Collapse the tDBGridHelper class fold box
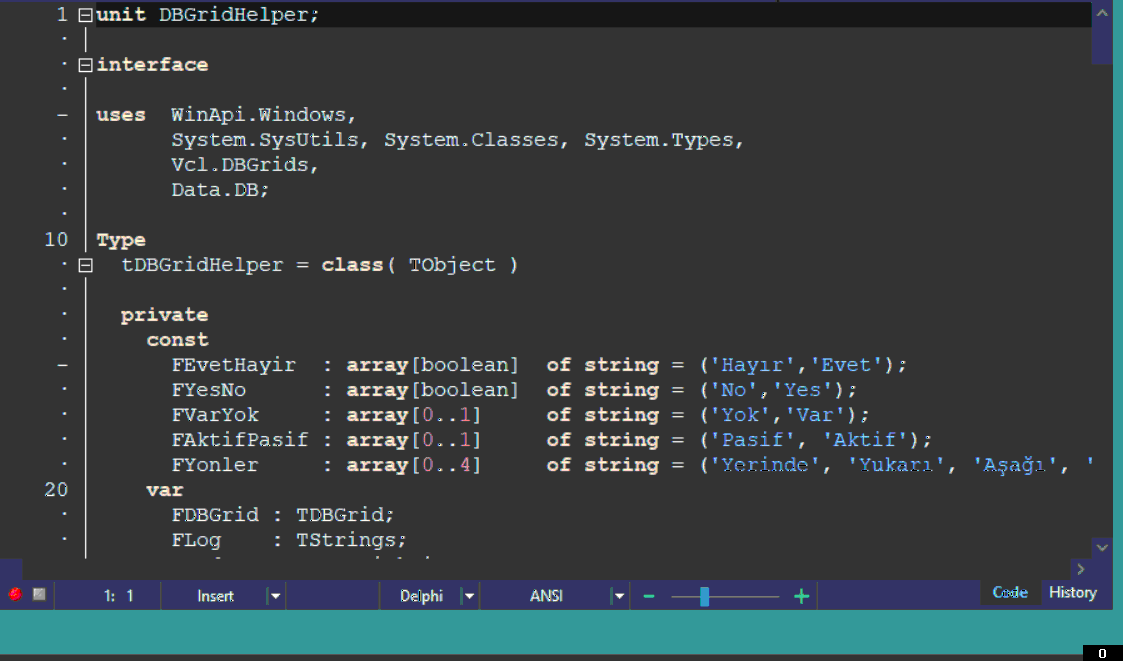Viewport: 1123px width, 661px height. click(85, 266)
